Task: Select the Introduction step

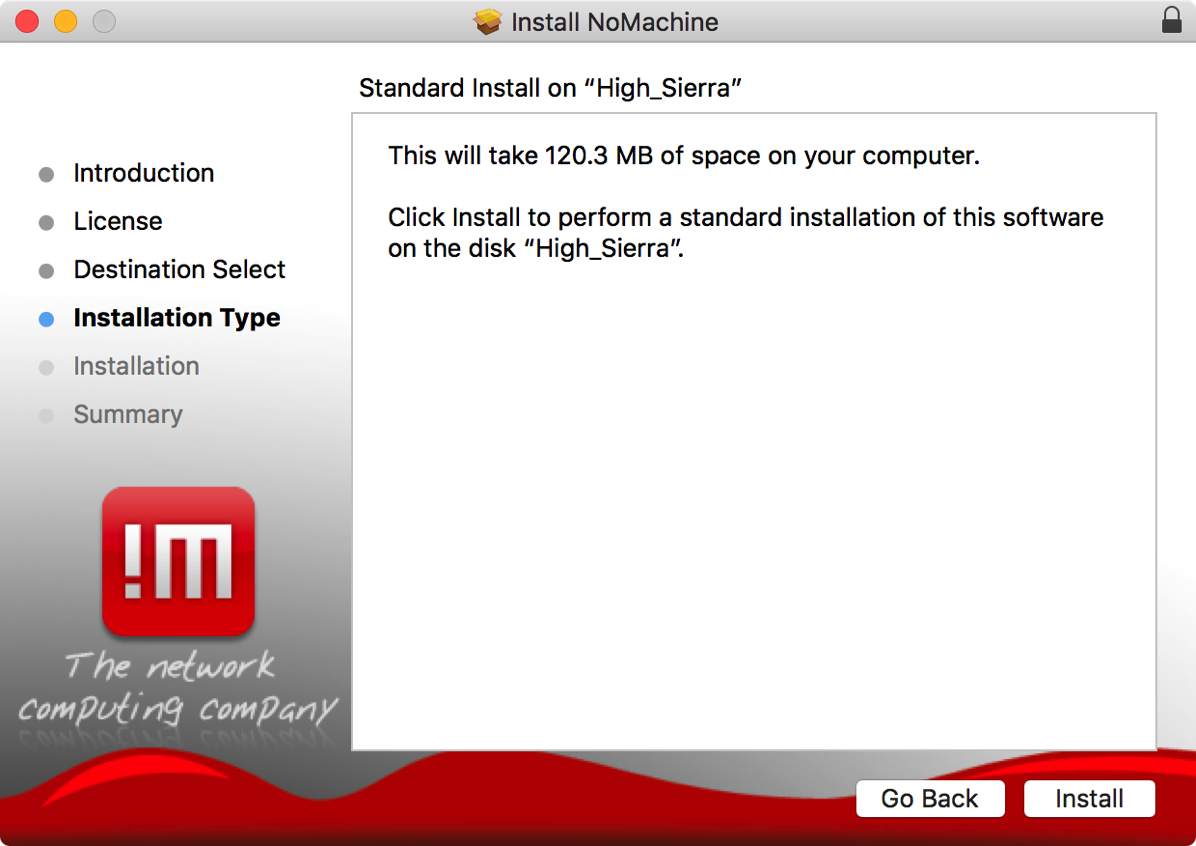Action: 143,173
